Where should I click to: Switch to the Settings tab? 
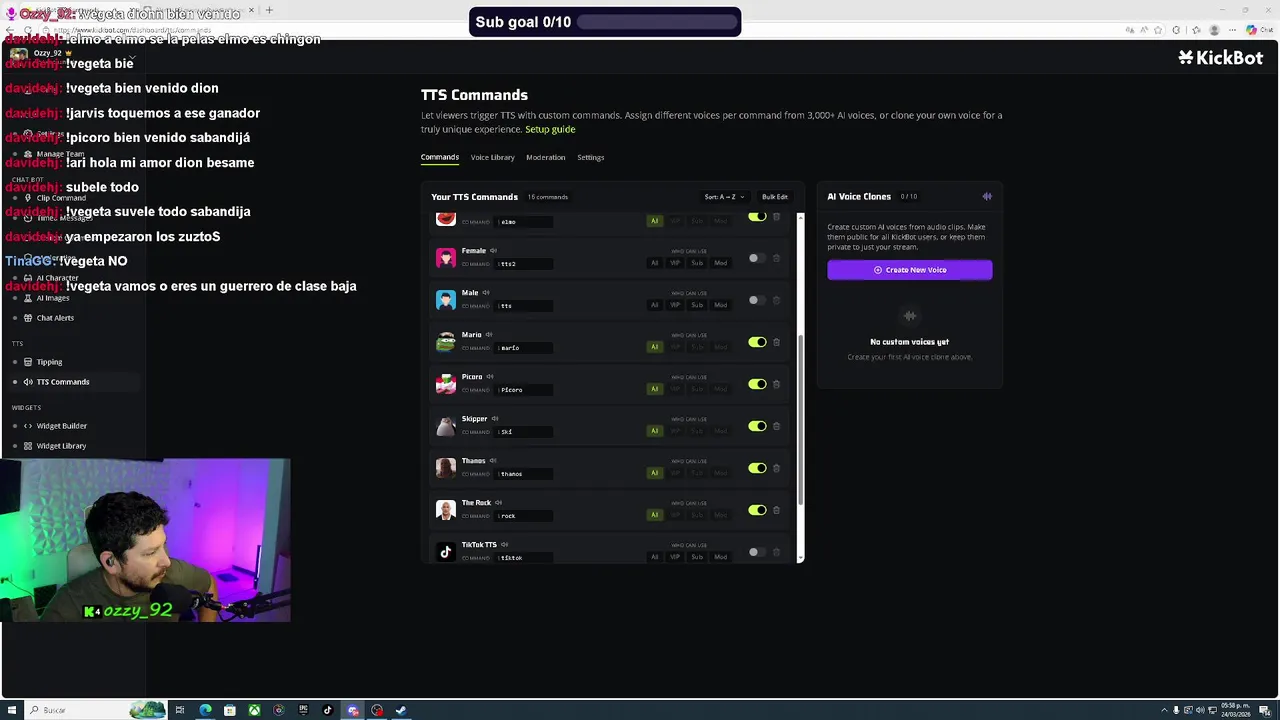point(591,157)
